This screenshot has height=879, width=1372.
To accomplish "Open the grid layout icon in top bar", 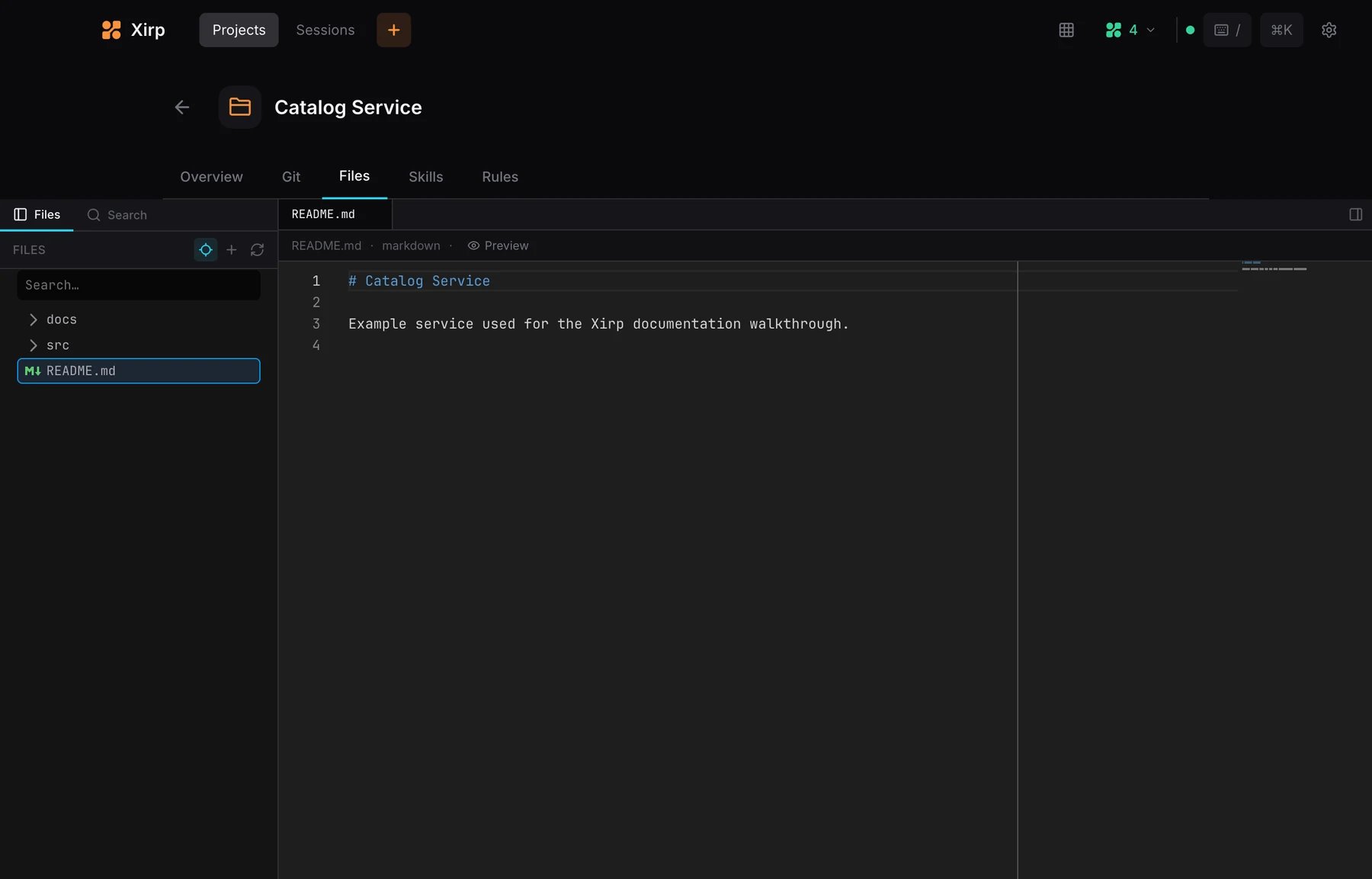I will coord(1066,30).
